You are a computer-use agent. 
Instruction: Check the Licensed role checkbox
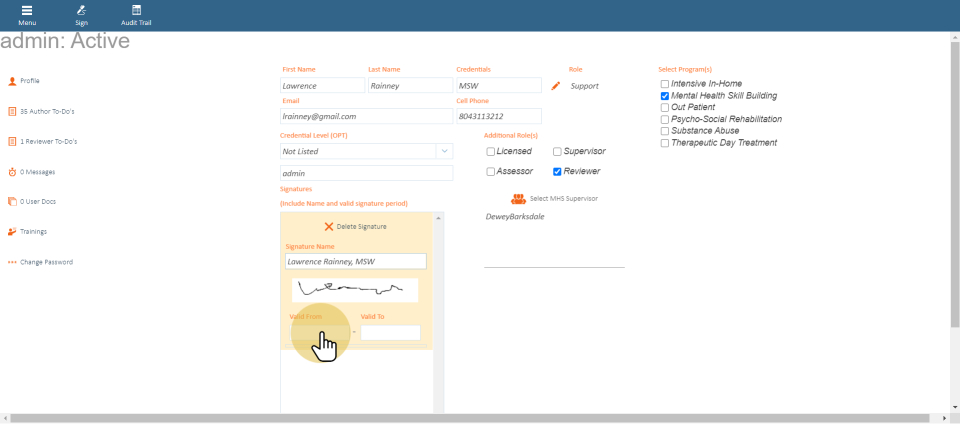coord(491,152)
